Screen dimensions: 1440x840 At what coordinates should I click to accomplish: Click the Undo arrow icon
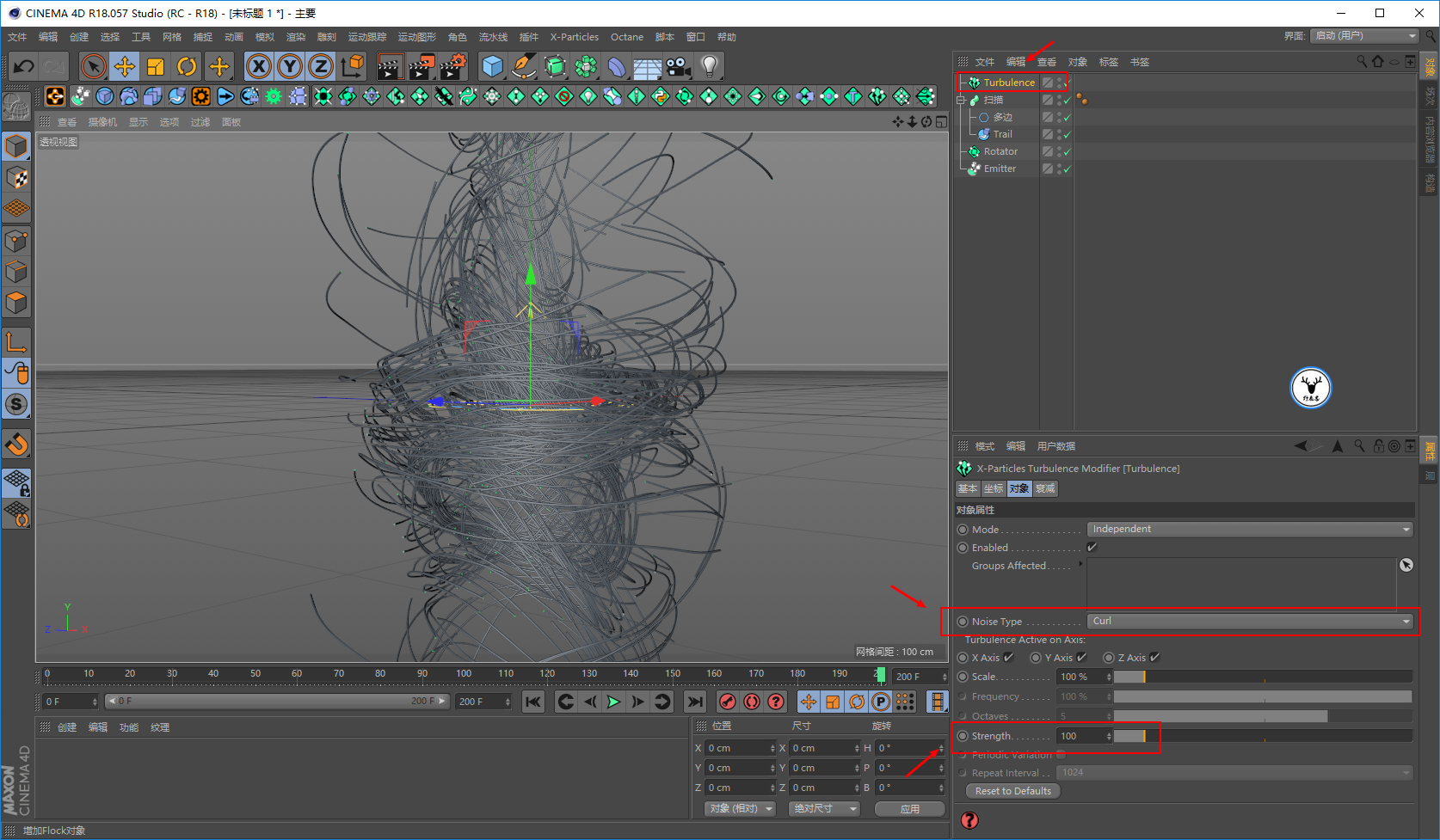(x=24, y=66)
